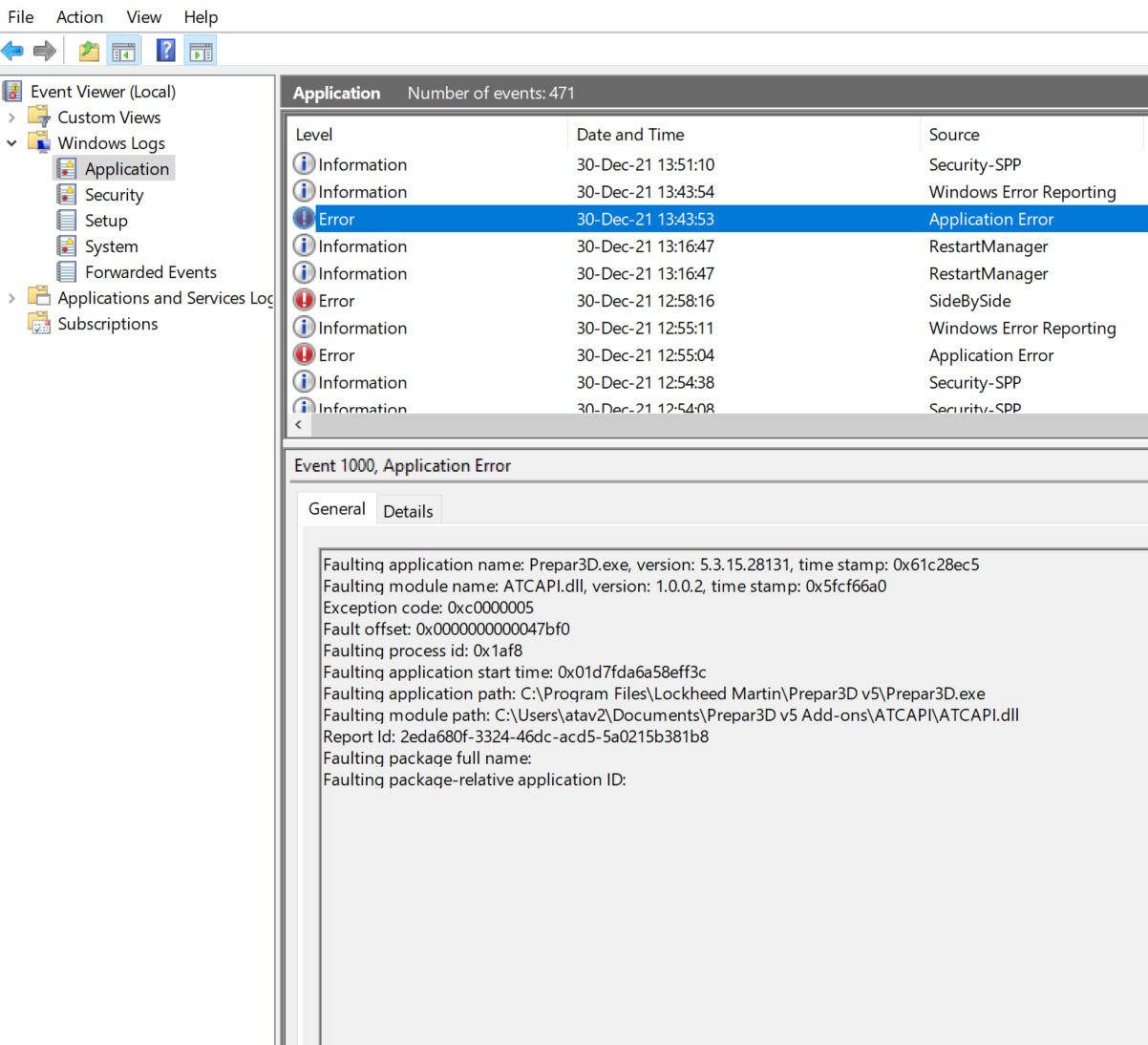1148x1045 pixels.
Task: Sort events by Date and Time column
Action: pos(630,135)
